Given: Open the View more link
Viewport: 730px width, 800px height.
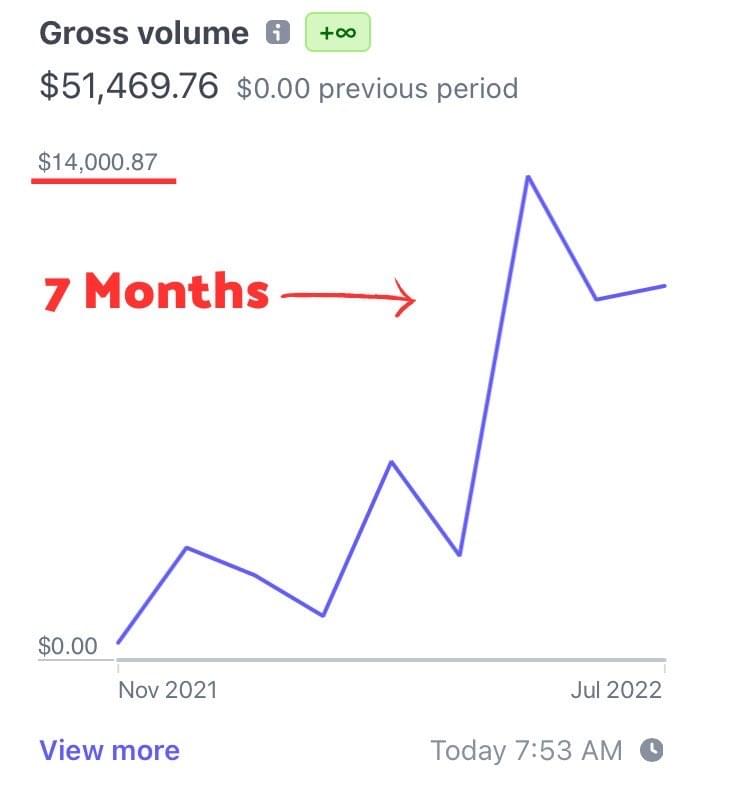Looking at the screenshot, I should pyautogui.click(x=109, y=750).
